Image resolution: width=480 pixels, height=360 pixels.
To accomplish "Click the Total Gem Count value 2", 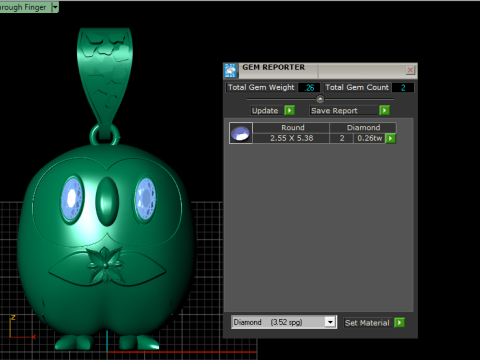I will [x=403, y=87].
